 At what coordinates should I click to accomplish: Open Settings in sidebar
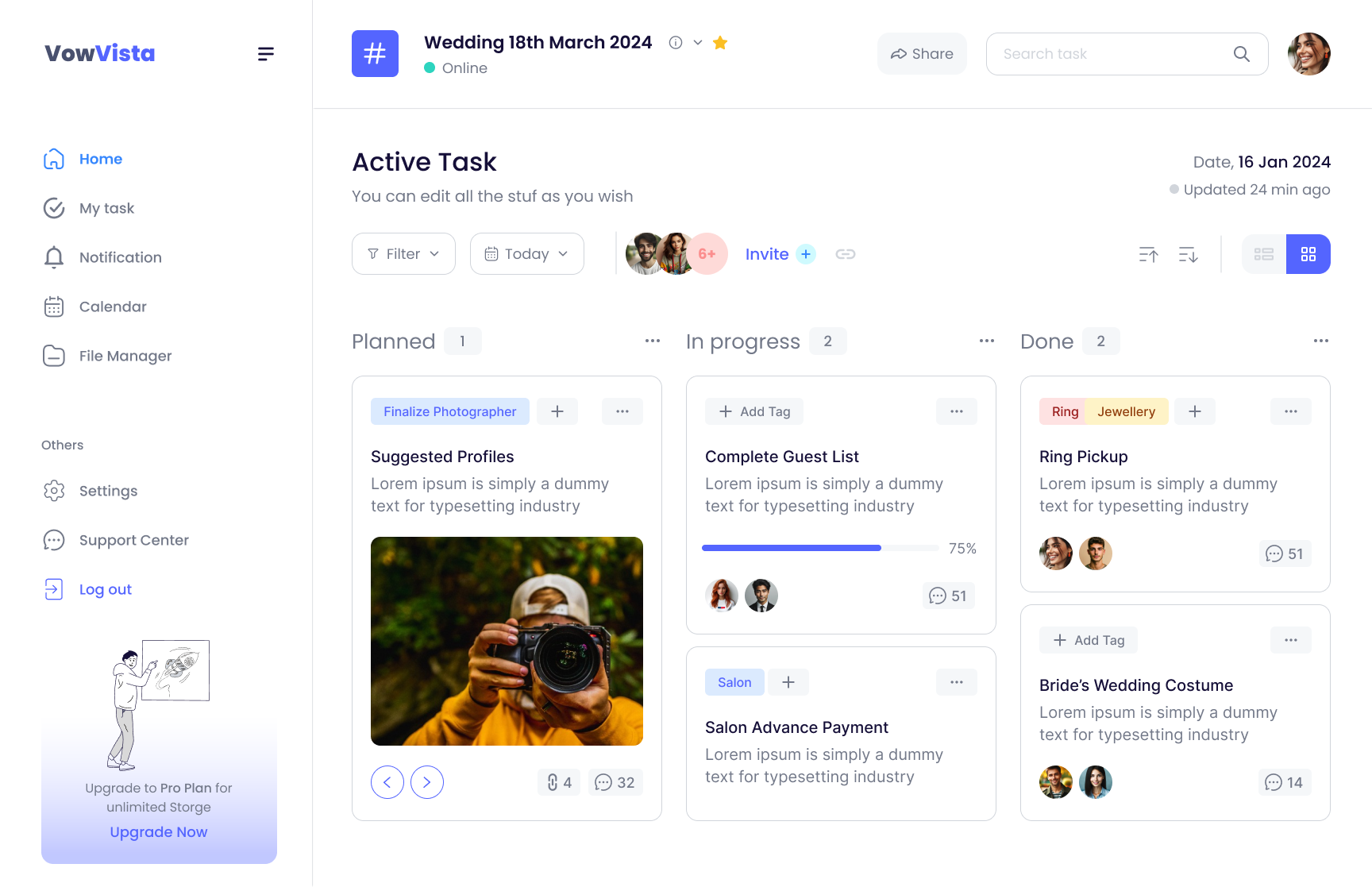[90, 491]
